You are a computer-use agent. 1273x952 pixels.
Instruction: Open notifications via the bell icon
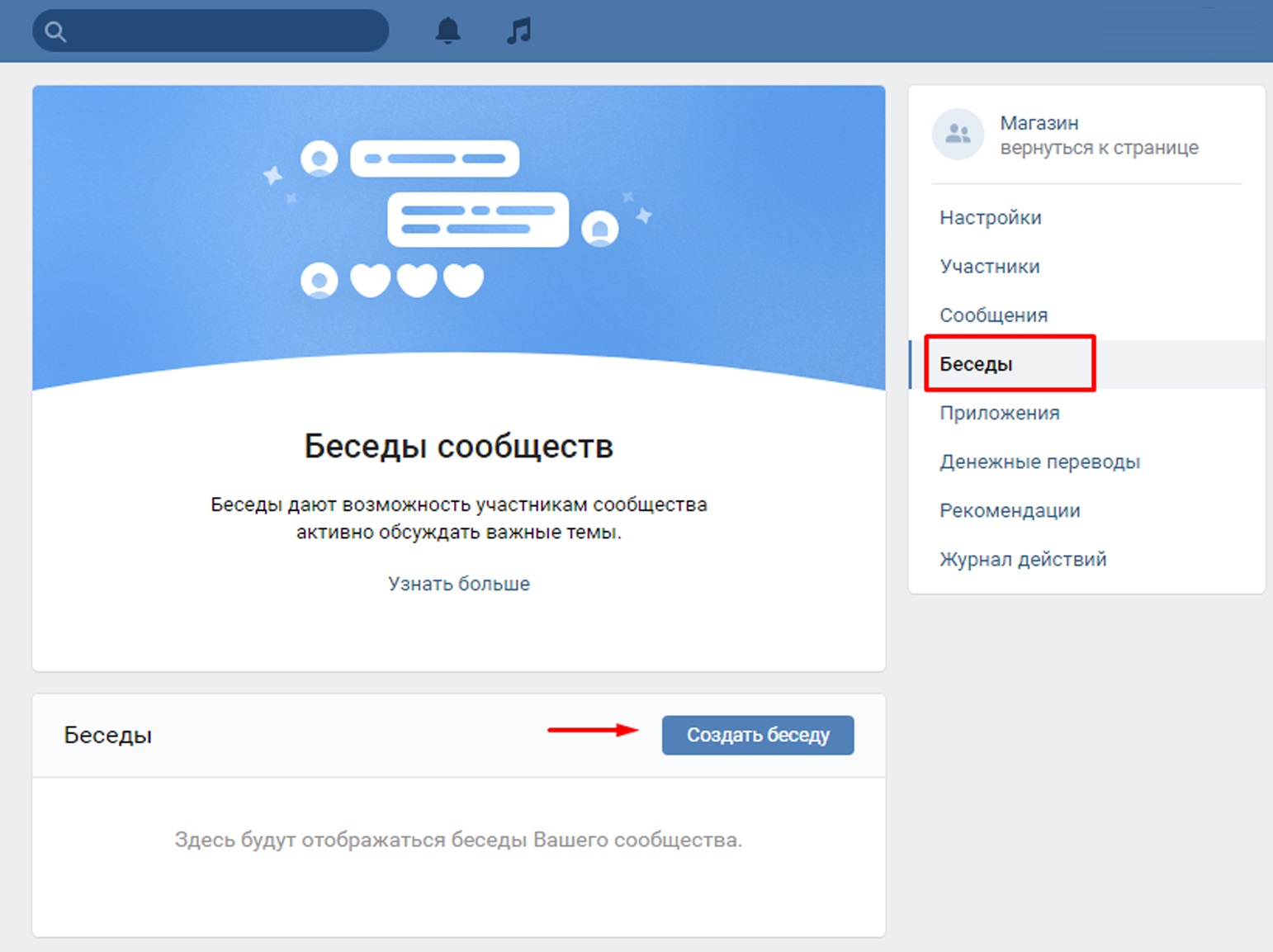point(447,31)
